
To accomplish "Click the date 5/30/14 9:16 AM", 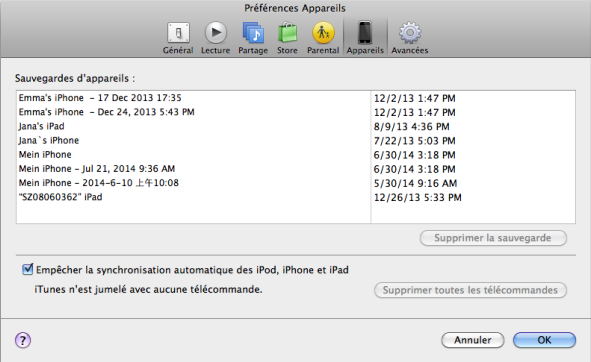I will click(415, 184).
